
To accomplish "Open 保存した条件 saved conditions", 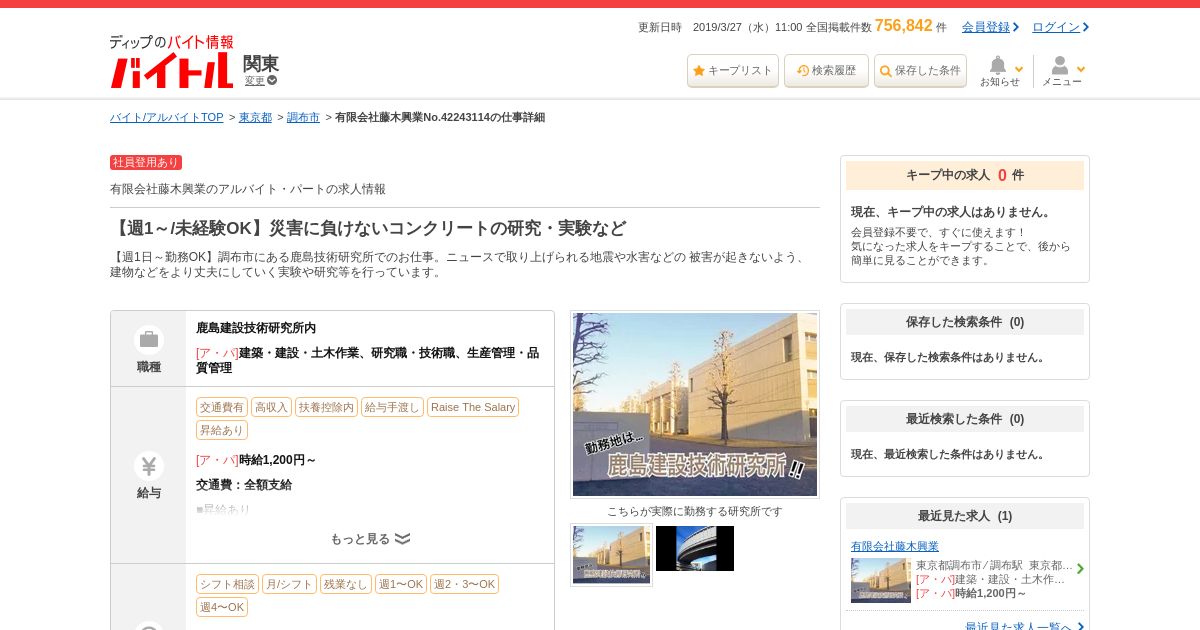I will (920, 71).
